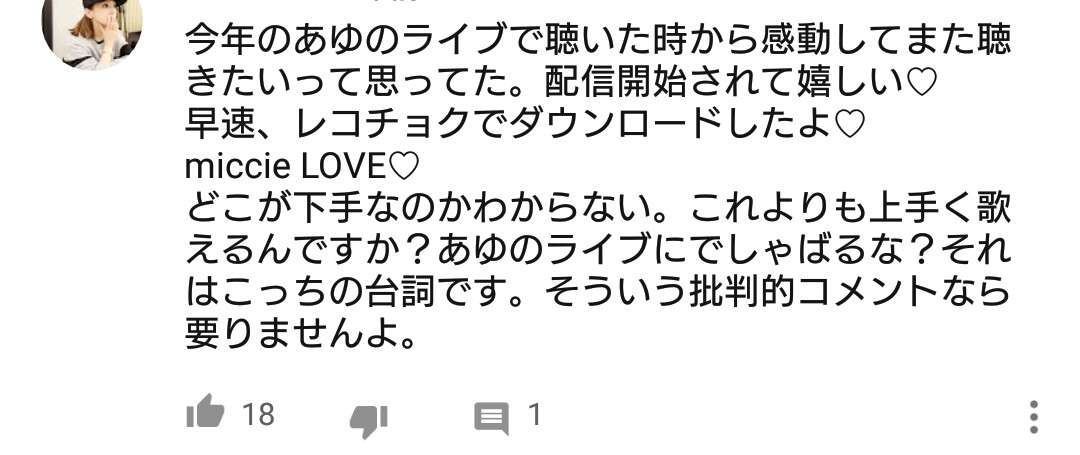The height and width of the screenshot is (455, 1080).
Task: Click the heart after LOVE
Action: click(x=404, y=167)
